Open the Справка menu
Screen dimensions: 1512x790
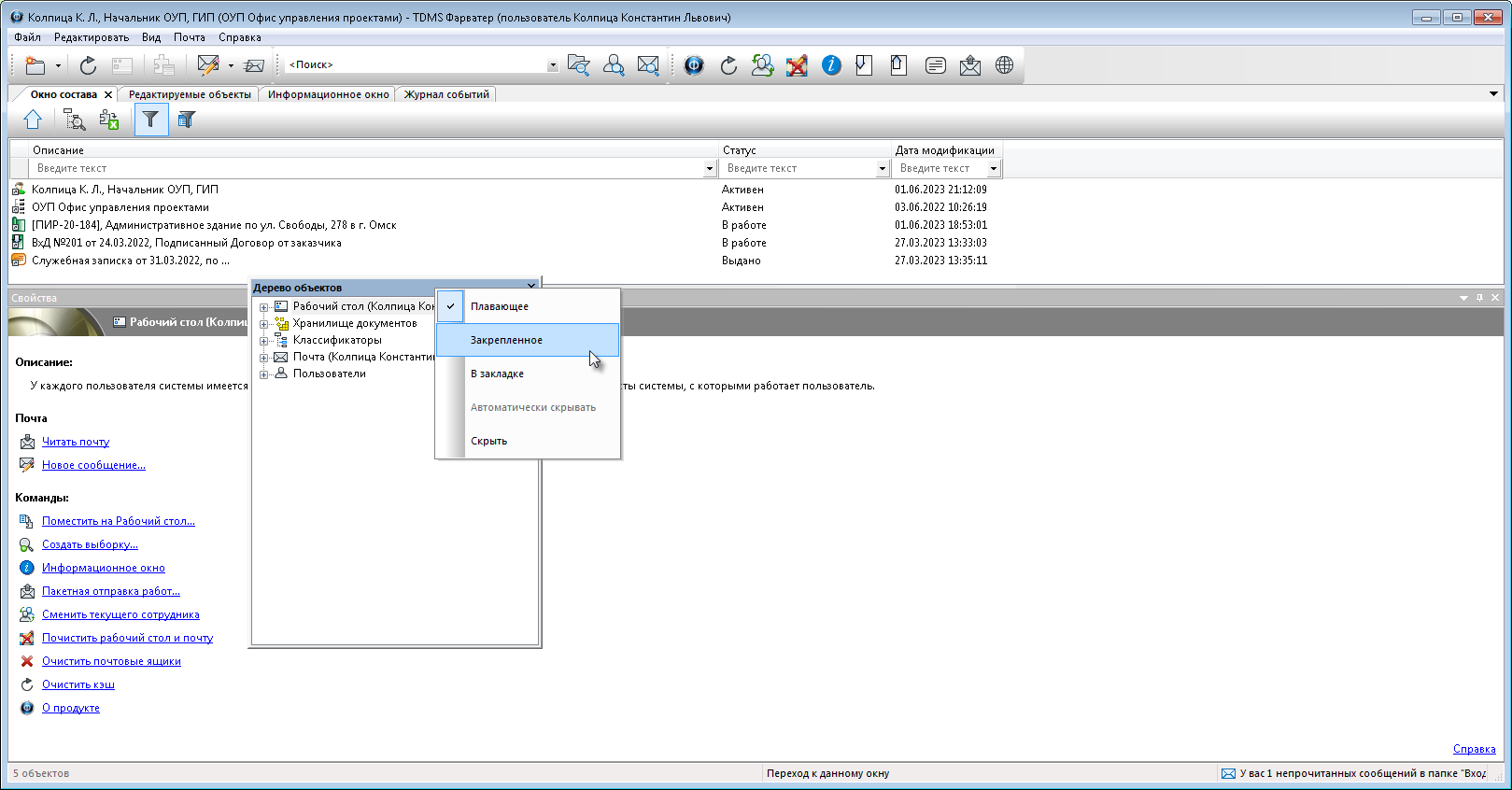click(240, 37)
